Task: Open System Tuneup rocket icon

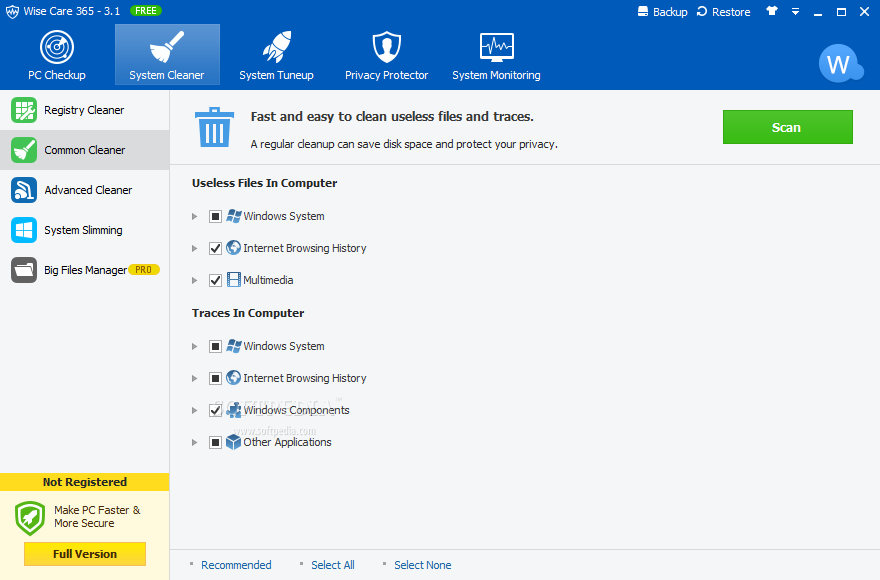Action: click(x=277, y=47)
